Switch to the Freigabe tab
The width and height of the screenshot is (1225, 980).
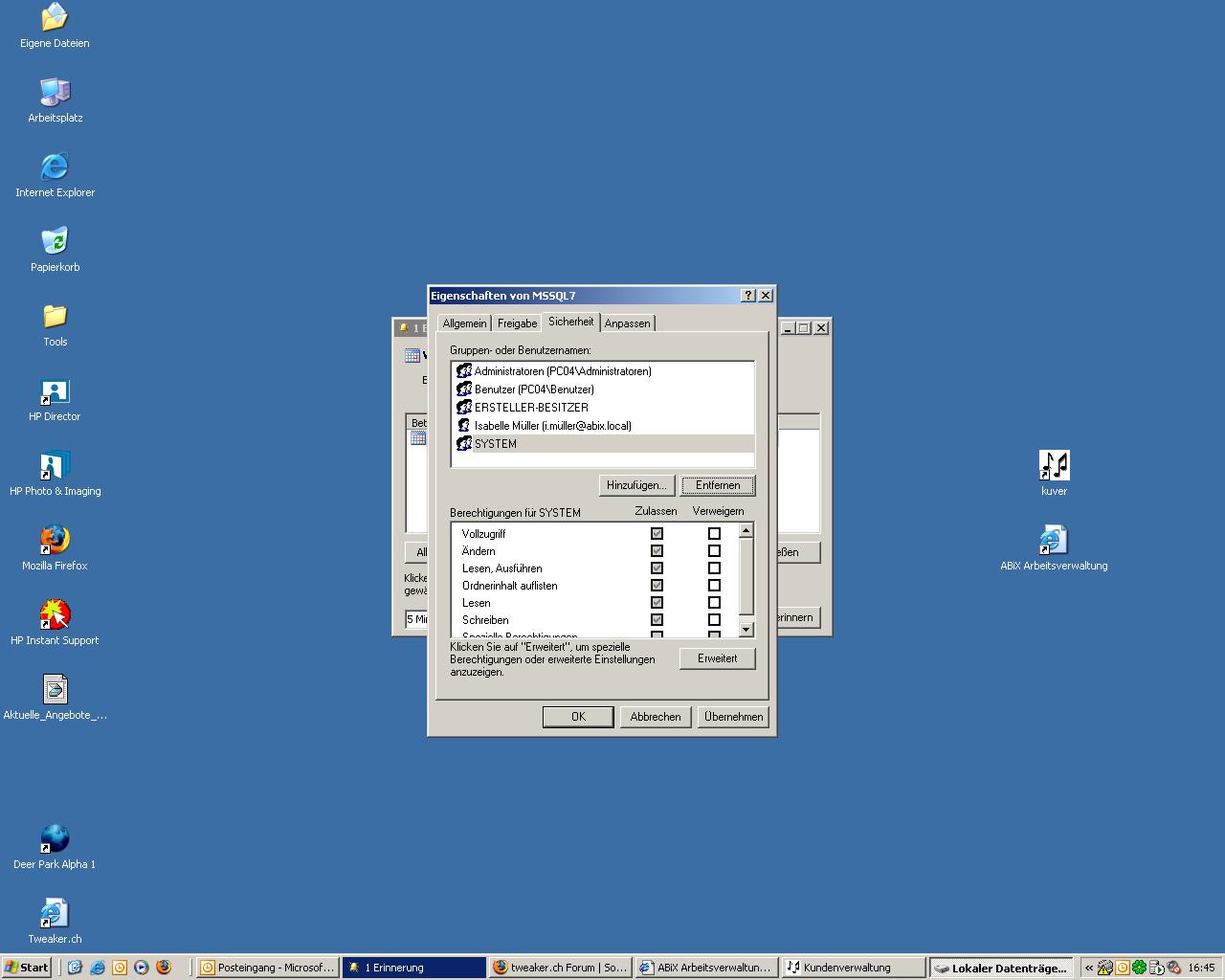[517, 323]
